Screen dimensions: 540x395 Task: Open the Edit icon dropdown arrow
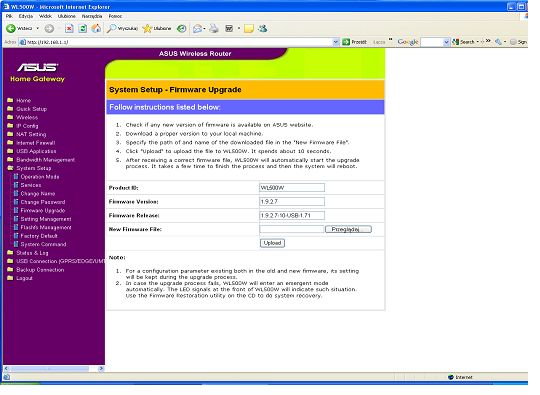click(x=238, y=29)
